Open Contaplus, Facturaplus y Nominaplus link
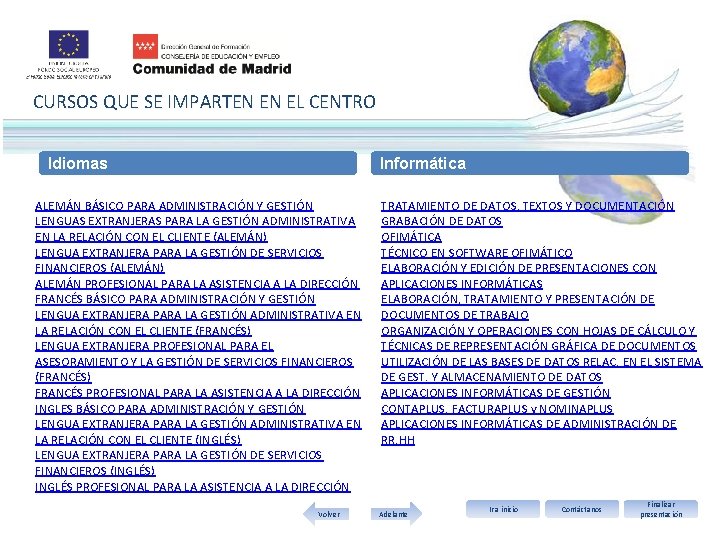Screen dimensions: 720x540 pos(497,409)
